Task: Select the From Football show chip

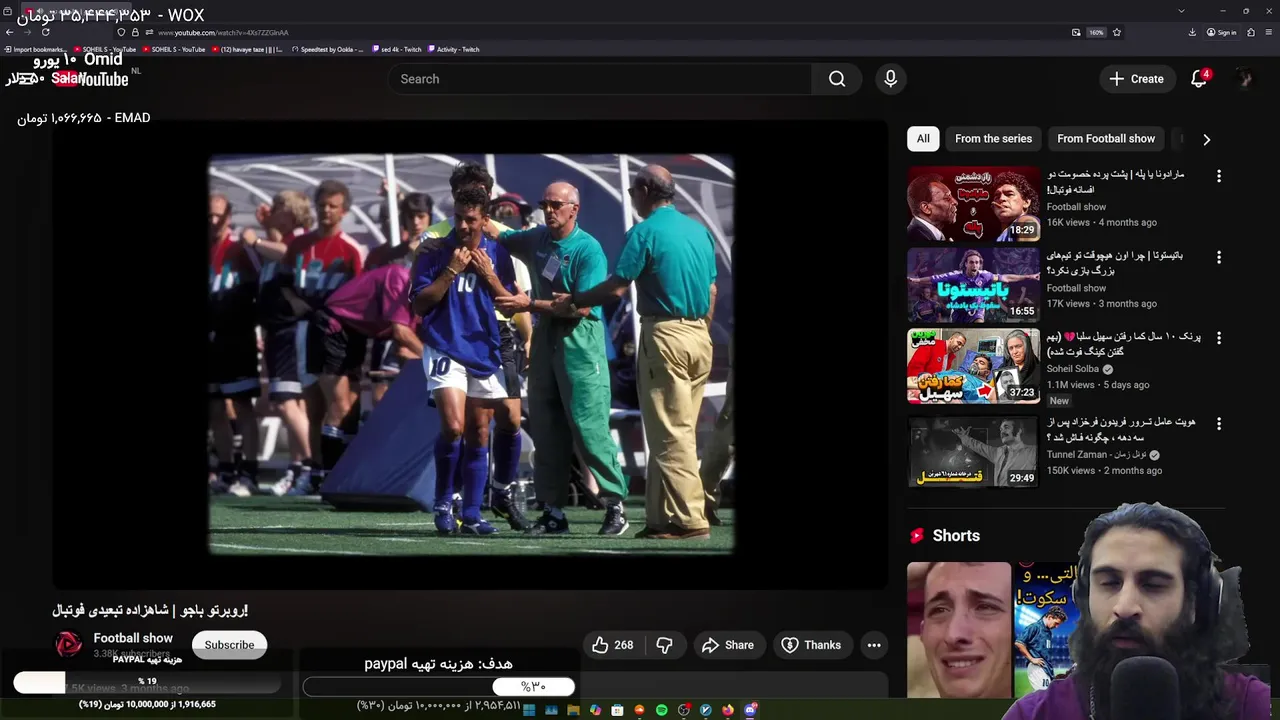Action: pos(1106,139)
